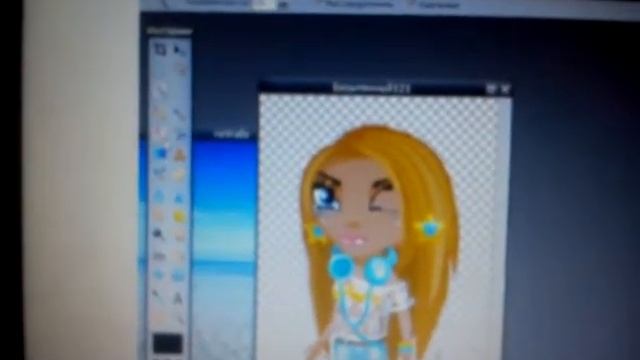Select the Pinch tool
The height and width of the screenshot is (360, 640).
[x=179, y=276]
